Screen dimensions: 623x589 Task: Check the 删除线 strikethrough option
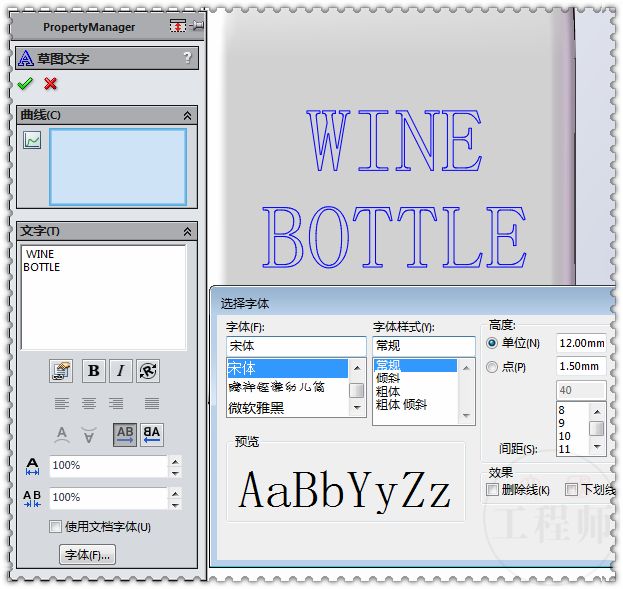tap(492, 490)
